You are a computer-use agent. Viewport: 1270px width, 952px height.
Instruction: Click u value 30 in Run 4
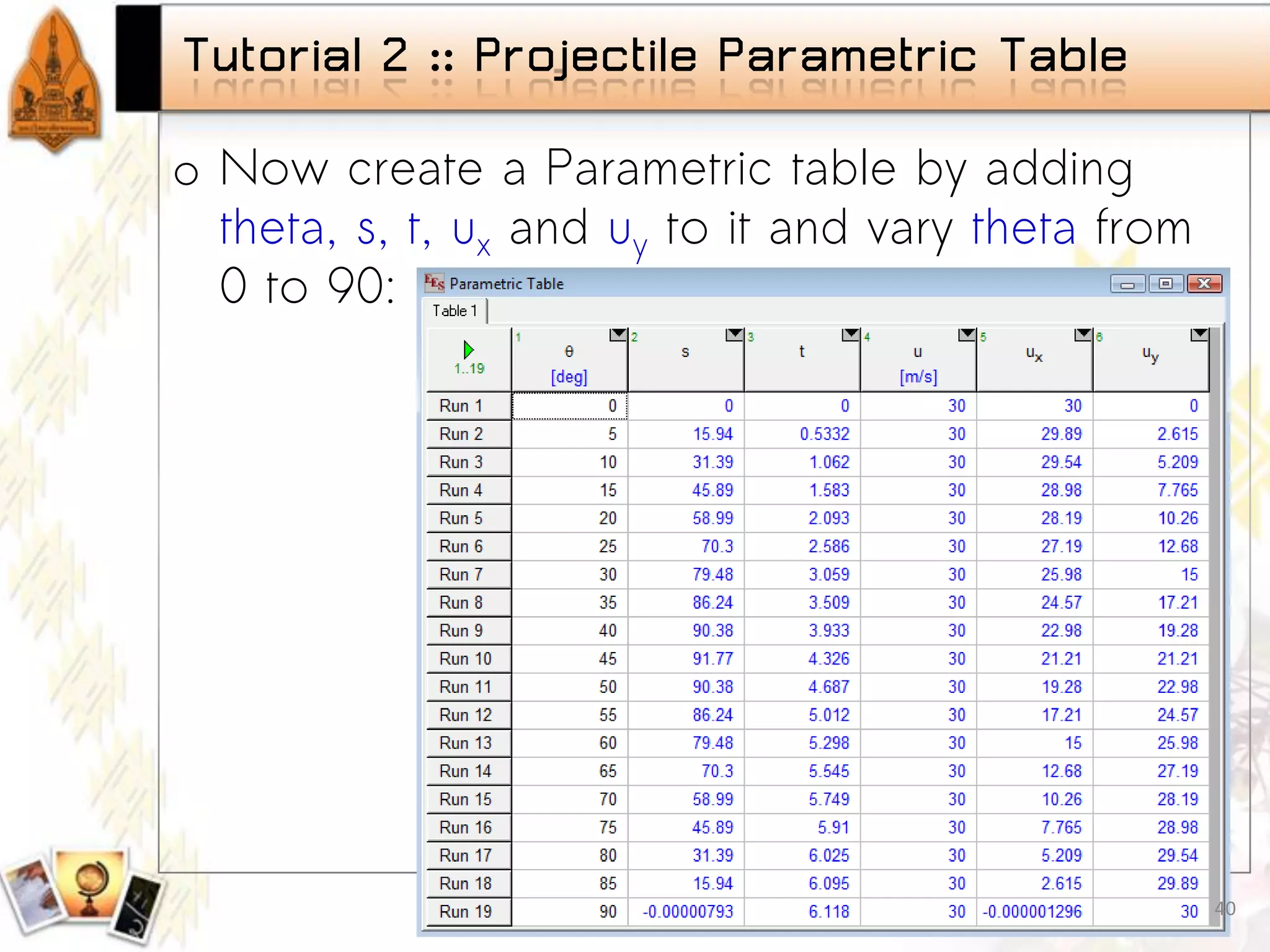point(957,490)
